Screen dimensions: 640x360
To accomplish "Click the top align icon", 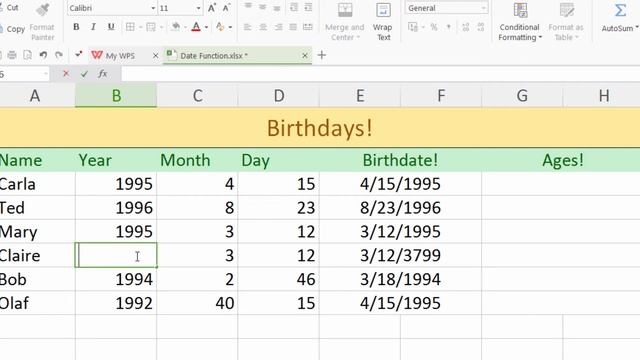I will pos(247,7).
